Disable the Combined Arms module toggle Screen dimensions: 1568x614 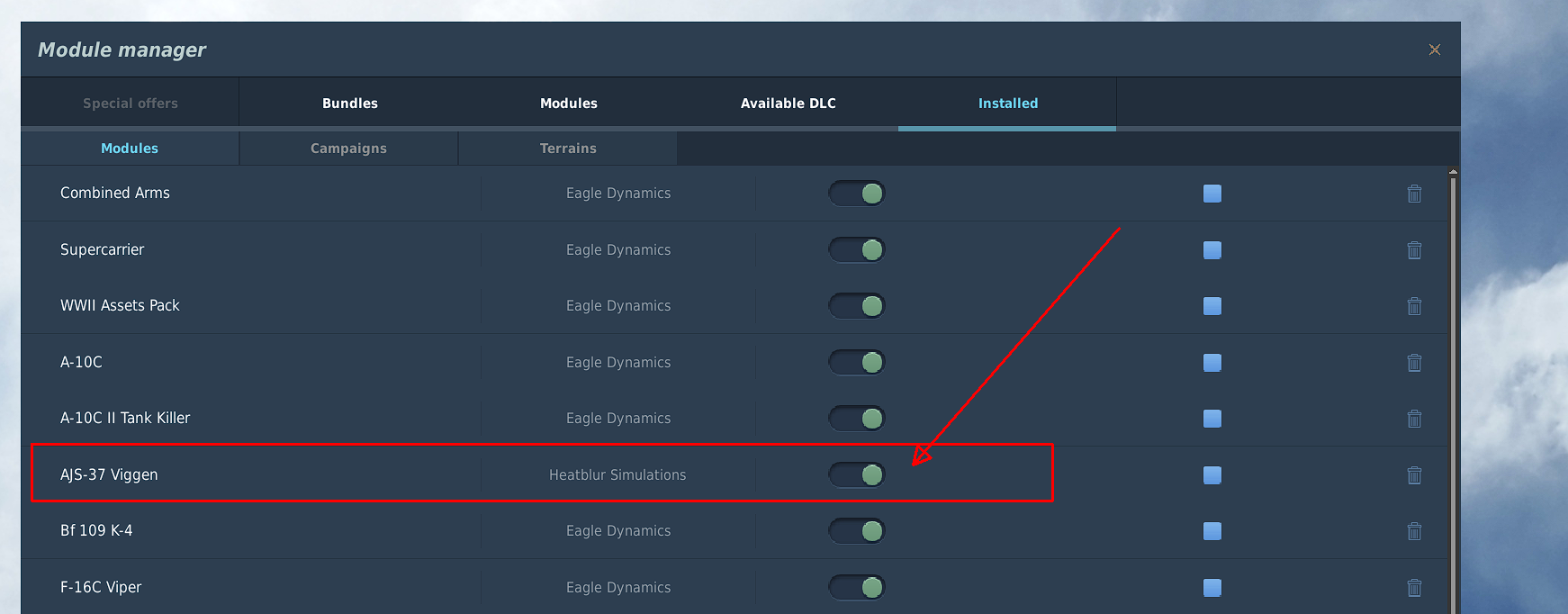[x=857, y=194]
